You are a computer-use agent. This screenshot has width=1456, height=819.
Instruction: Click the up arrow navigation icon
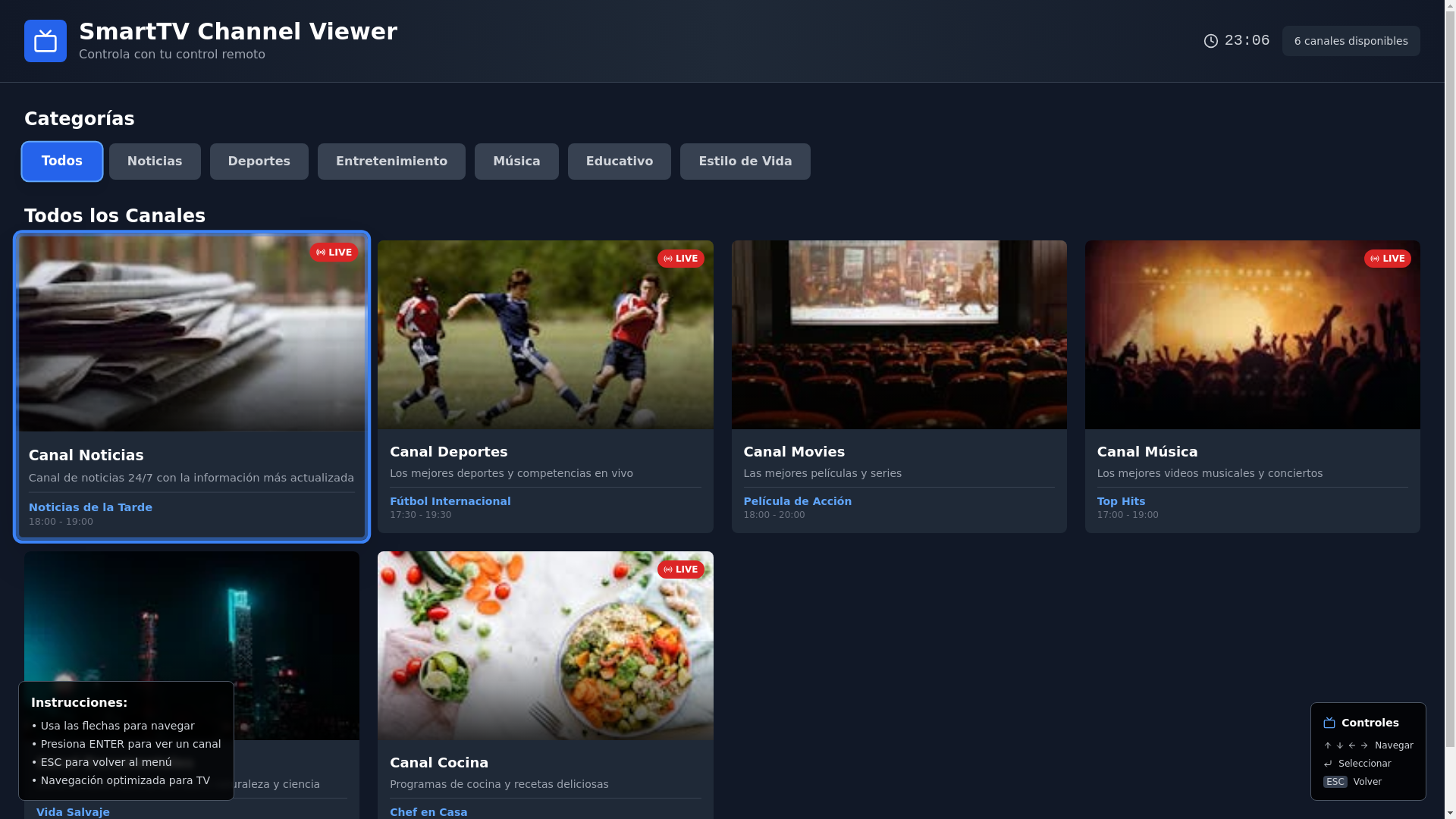point(1328,745)
